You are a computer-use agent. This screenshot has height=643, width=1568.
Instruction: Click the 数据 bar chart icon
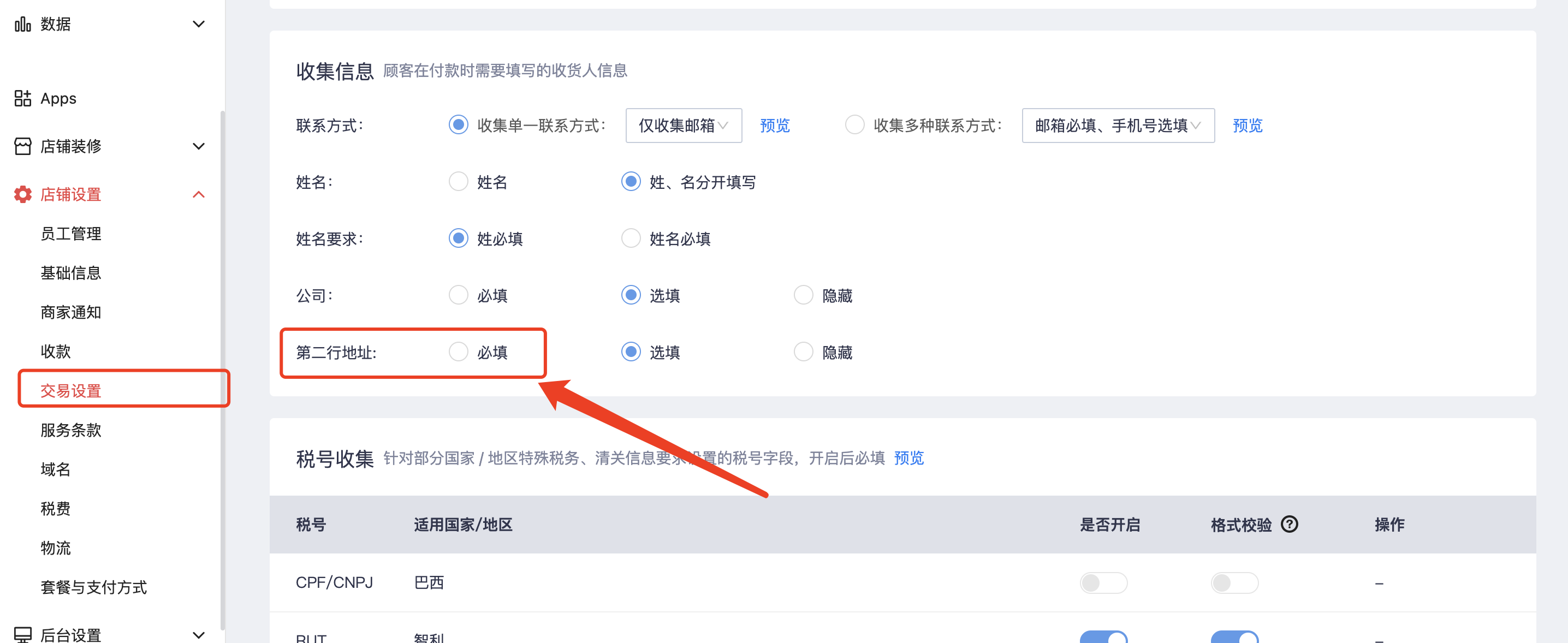[x=22, y=25]
